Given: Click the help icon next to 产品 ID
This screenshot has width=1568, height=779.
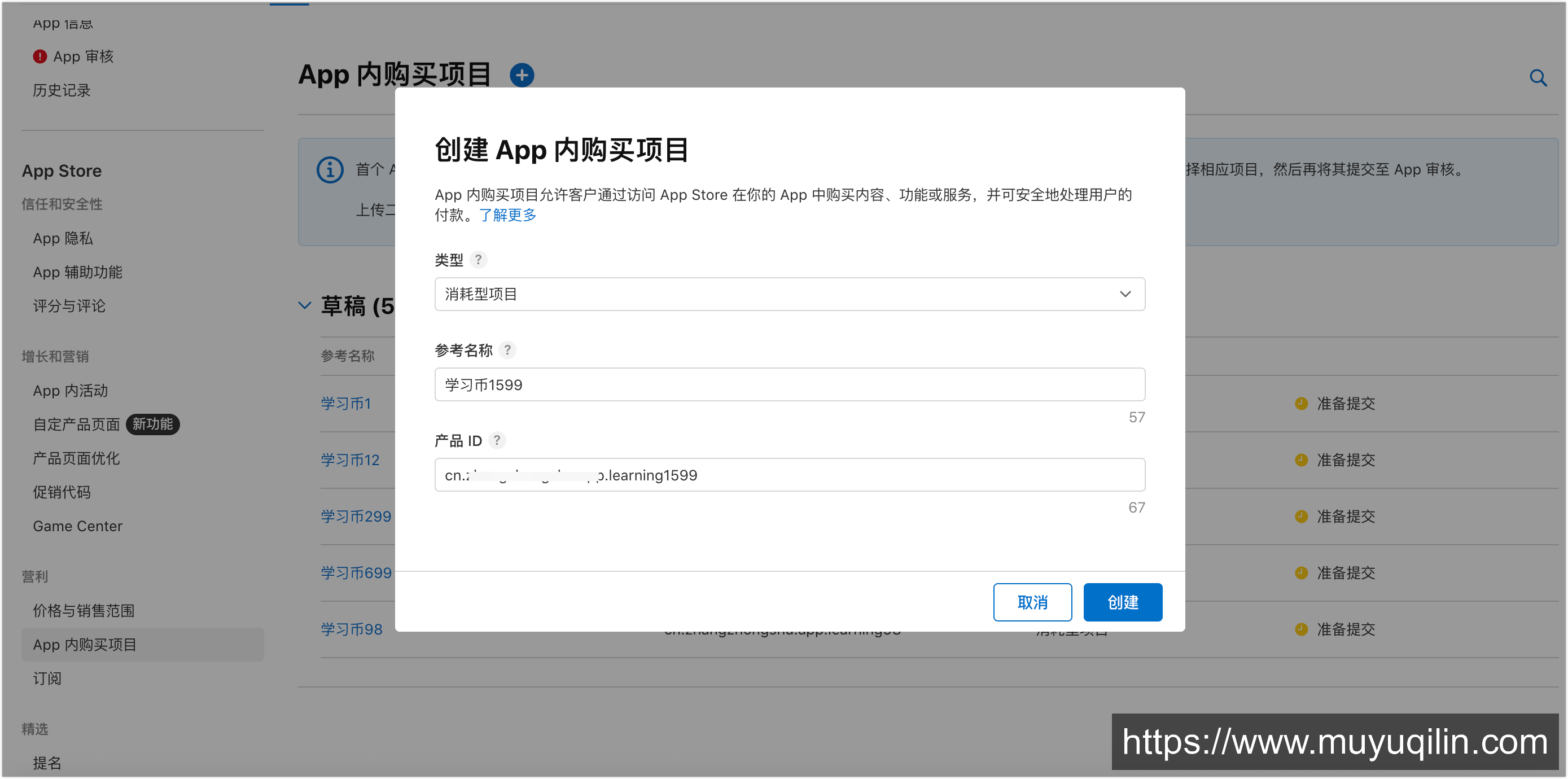Looking at the screenshot, I should tap(497, 440).
